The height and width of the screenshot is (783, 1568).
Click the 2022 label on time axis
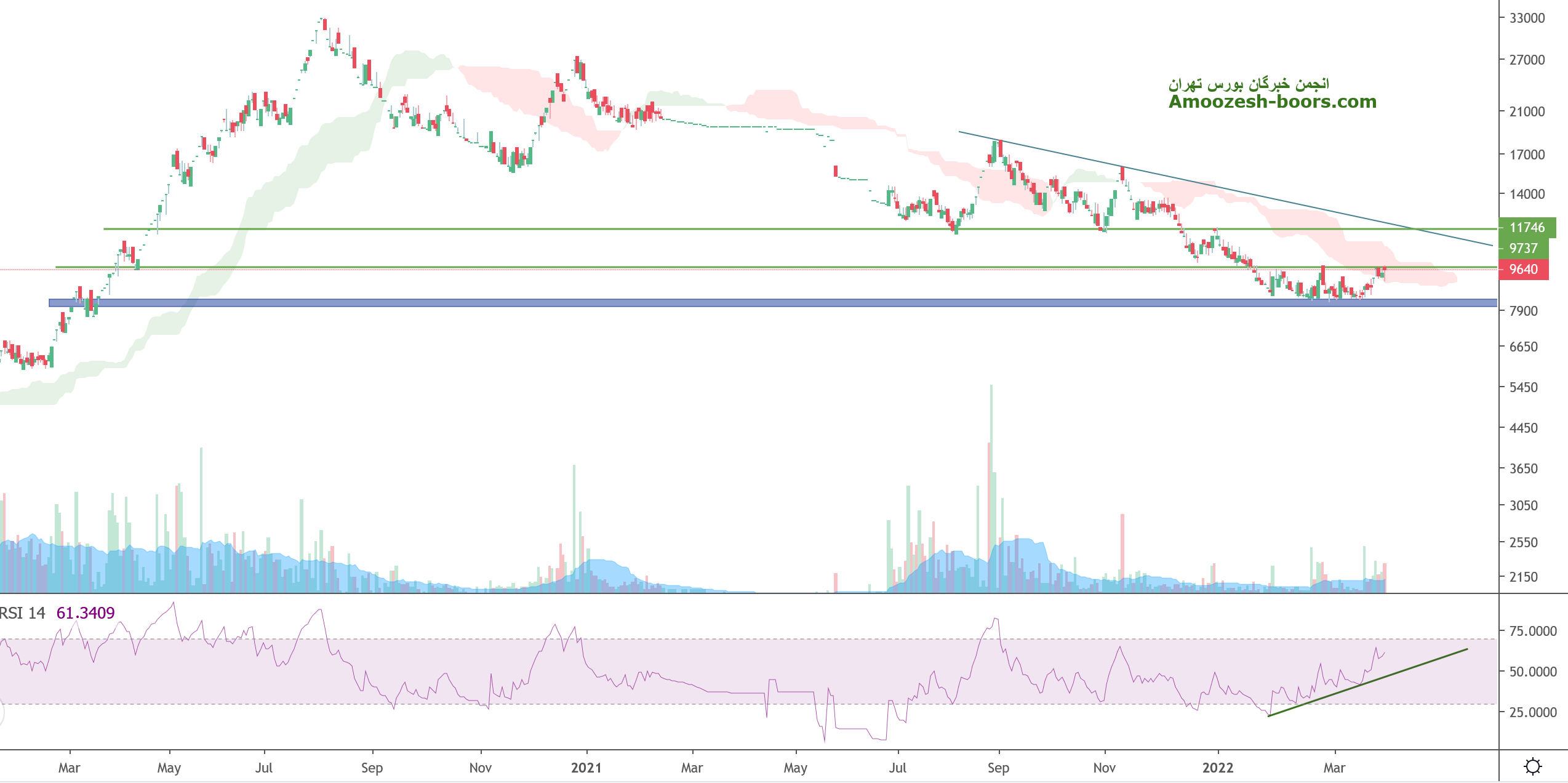[1218, 768]
